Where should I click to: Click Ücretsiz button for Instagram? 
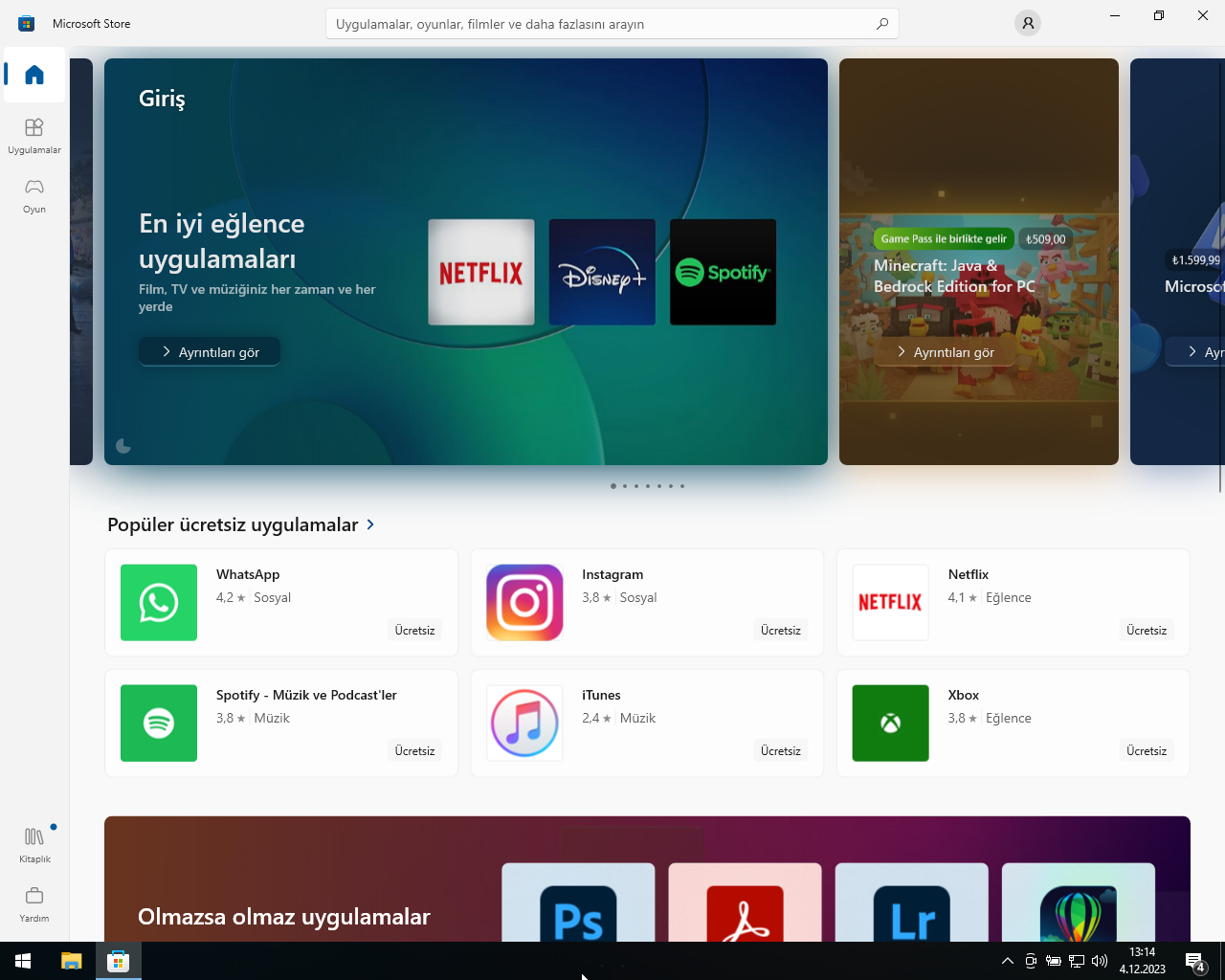tap(780, 630)
